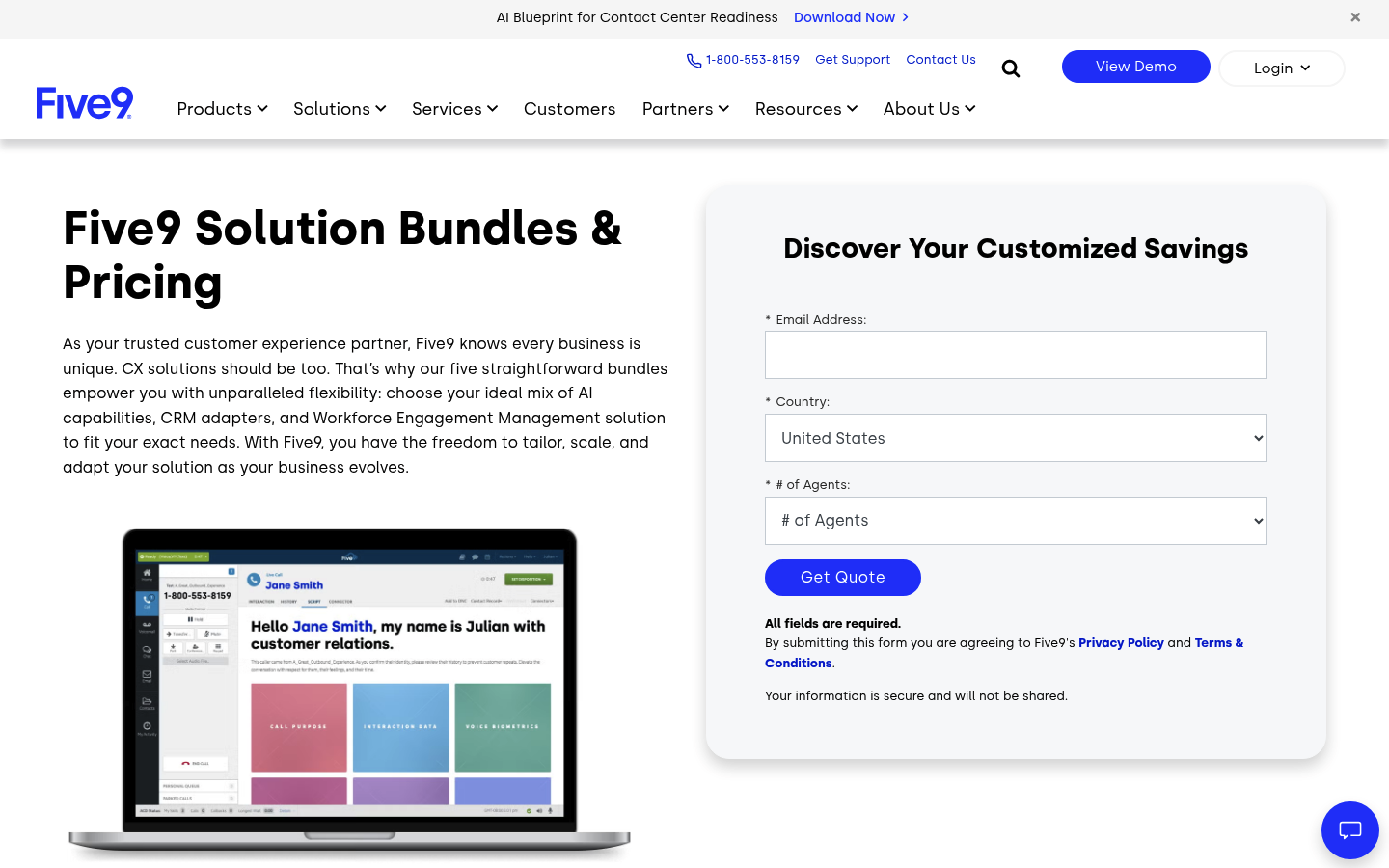
Task: Click the 'All fields are required.' note
Action: click(833, 624)
